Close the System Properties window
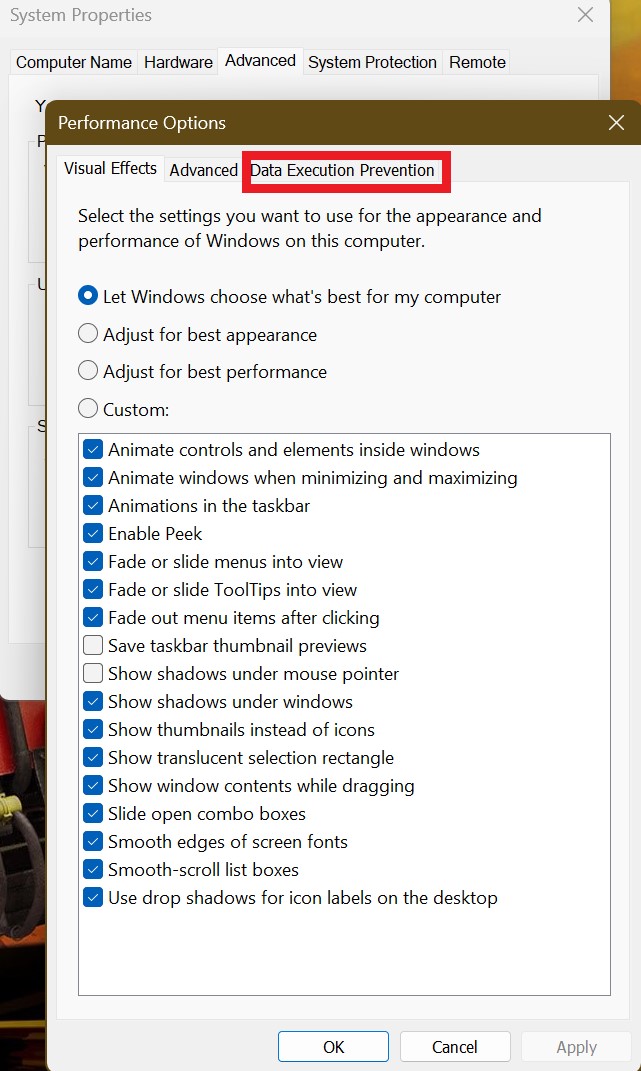 coord(585,15)
